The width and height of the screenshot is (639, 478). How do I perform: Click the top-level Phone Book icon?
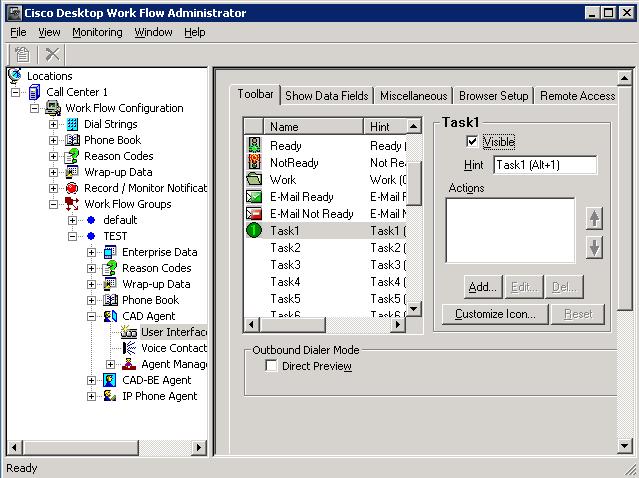point(72,140)
